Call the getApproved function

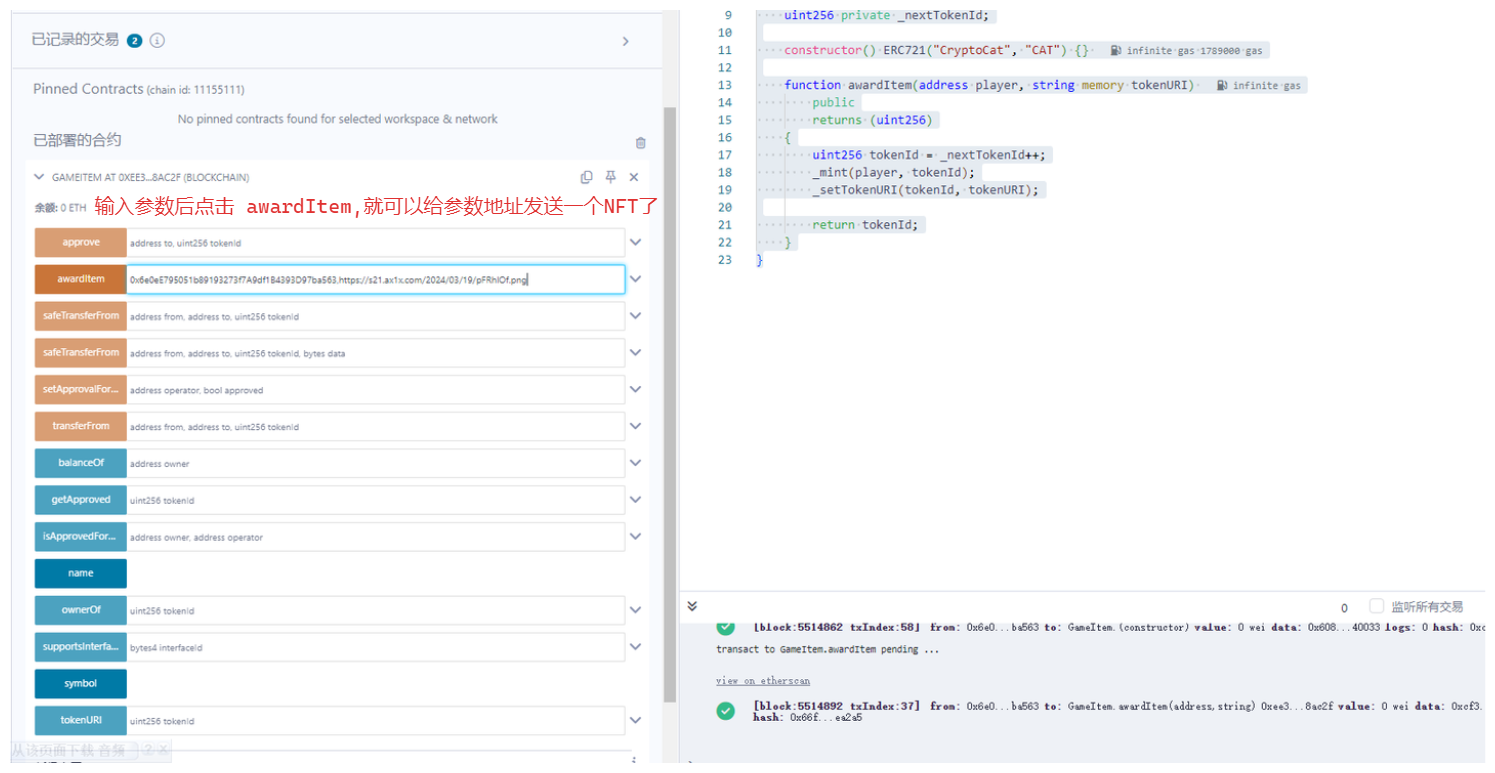[x=81, y=500]
